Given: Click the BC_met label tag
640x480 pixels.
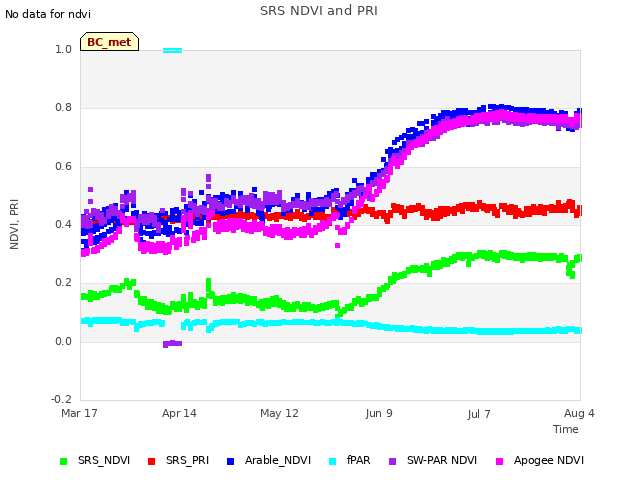Looking at the screenshot, I should coord(109,42).
